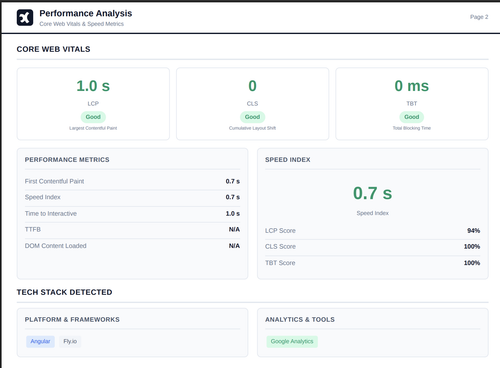The height and width of the screenshot is (368, 500).
Task: Click the Google Analytics tool tag
Action: [292, 341]
